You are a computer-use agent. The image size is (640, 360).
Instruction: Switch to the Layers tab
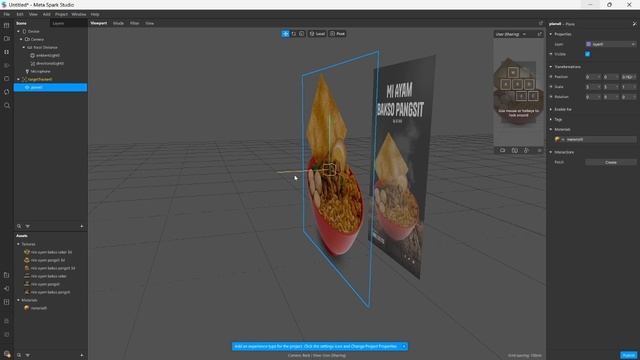(58, 24)
